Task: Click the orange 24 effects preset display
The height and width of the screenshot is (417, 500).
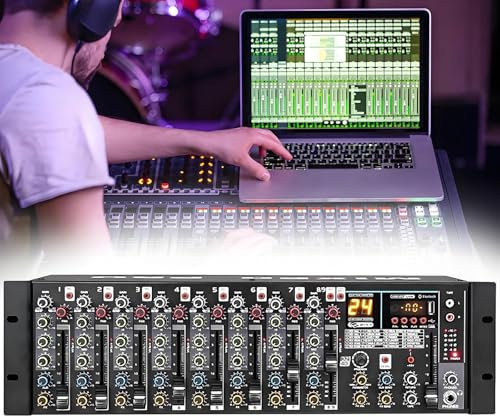Action: tap(360, 307)
